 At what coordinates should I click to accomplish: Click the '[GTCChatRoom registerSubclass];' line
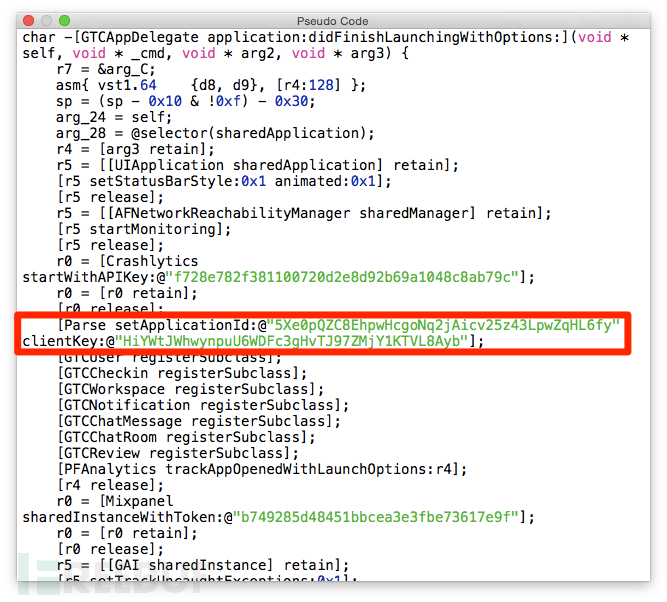point(186,437)
